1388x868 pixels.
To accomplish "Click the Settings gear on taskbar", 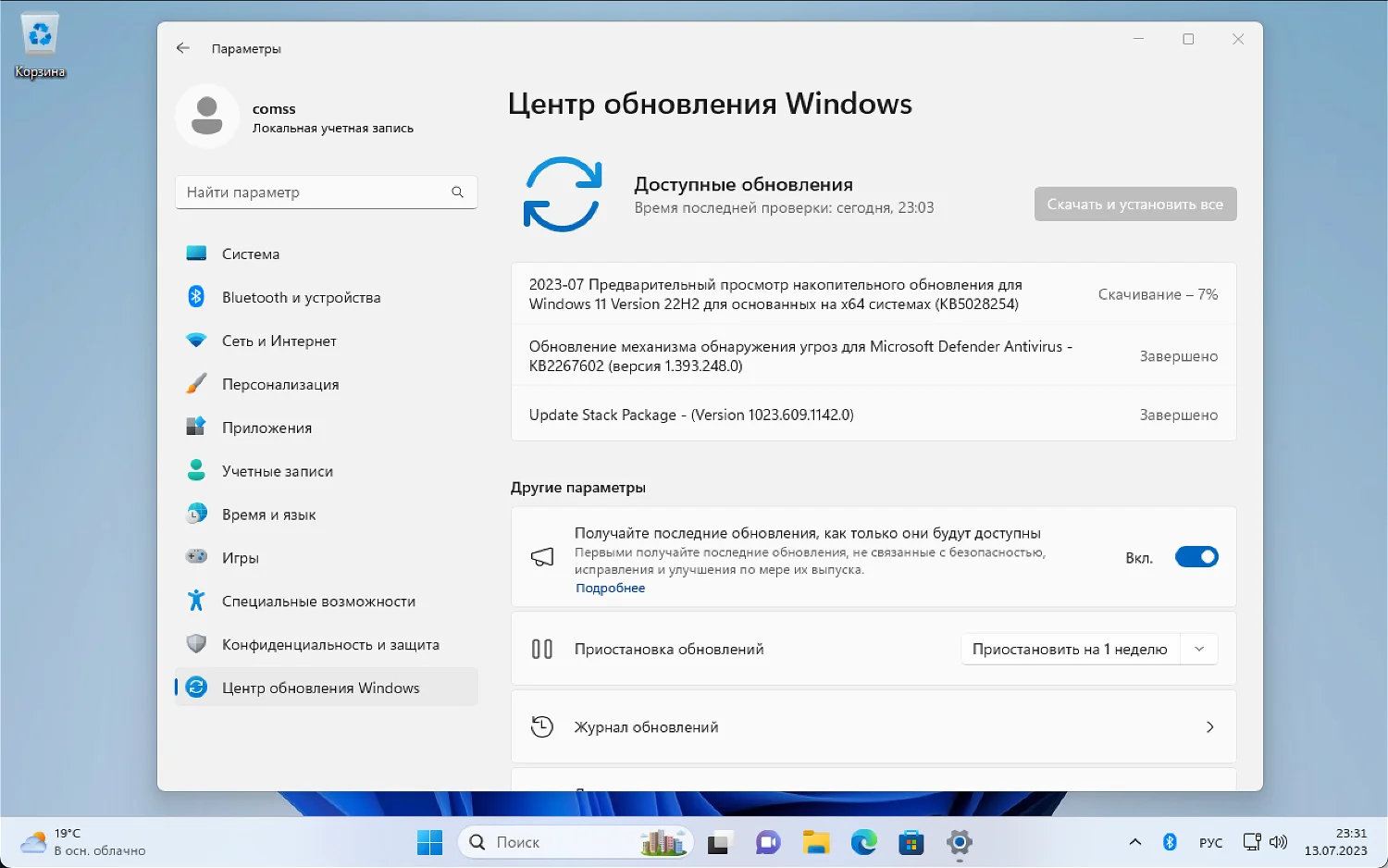I will [960, 843].
